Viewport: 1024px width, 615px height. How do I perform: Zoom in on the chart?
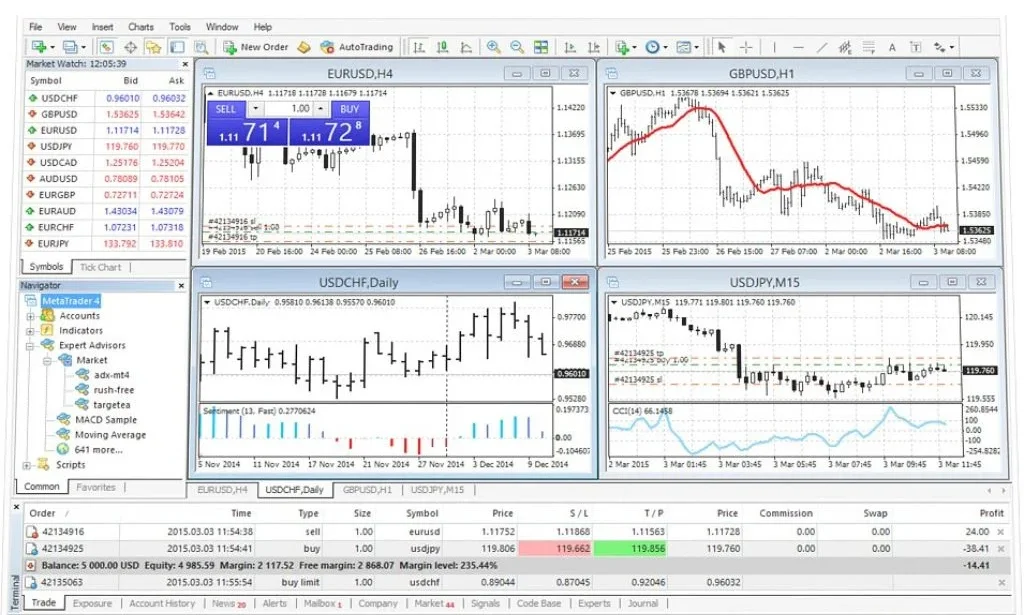pos(493,47)
